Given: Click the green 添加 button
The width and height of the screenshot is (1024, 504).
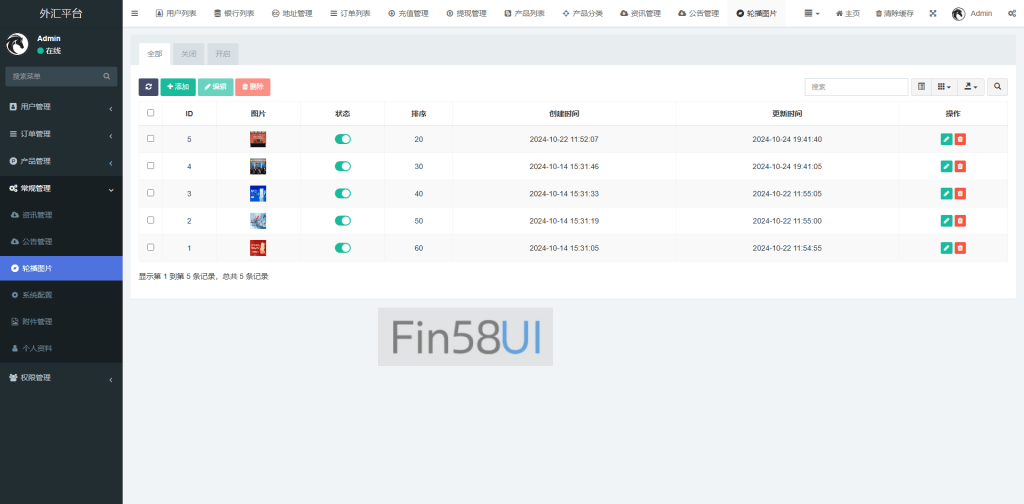Looking at the screenshot, I should (178, 87).
